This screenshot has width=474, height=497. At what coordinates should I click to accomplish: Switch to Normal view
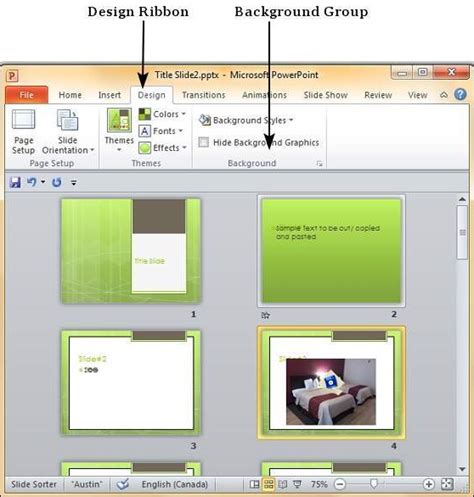254,484
